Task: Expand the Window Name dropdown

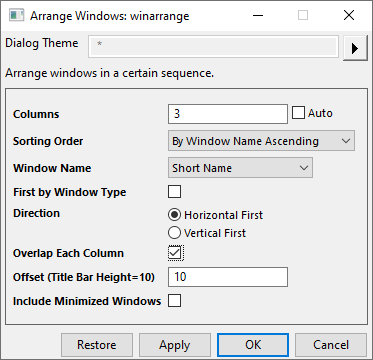Action: point(240,168)
